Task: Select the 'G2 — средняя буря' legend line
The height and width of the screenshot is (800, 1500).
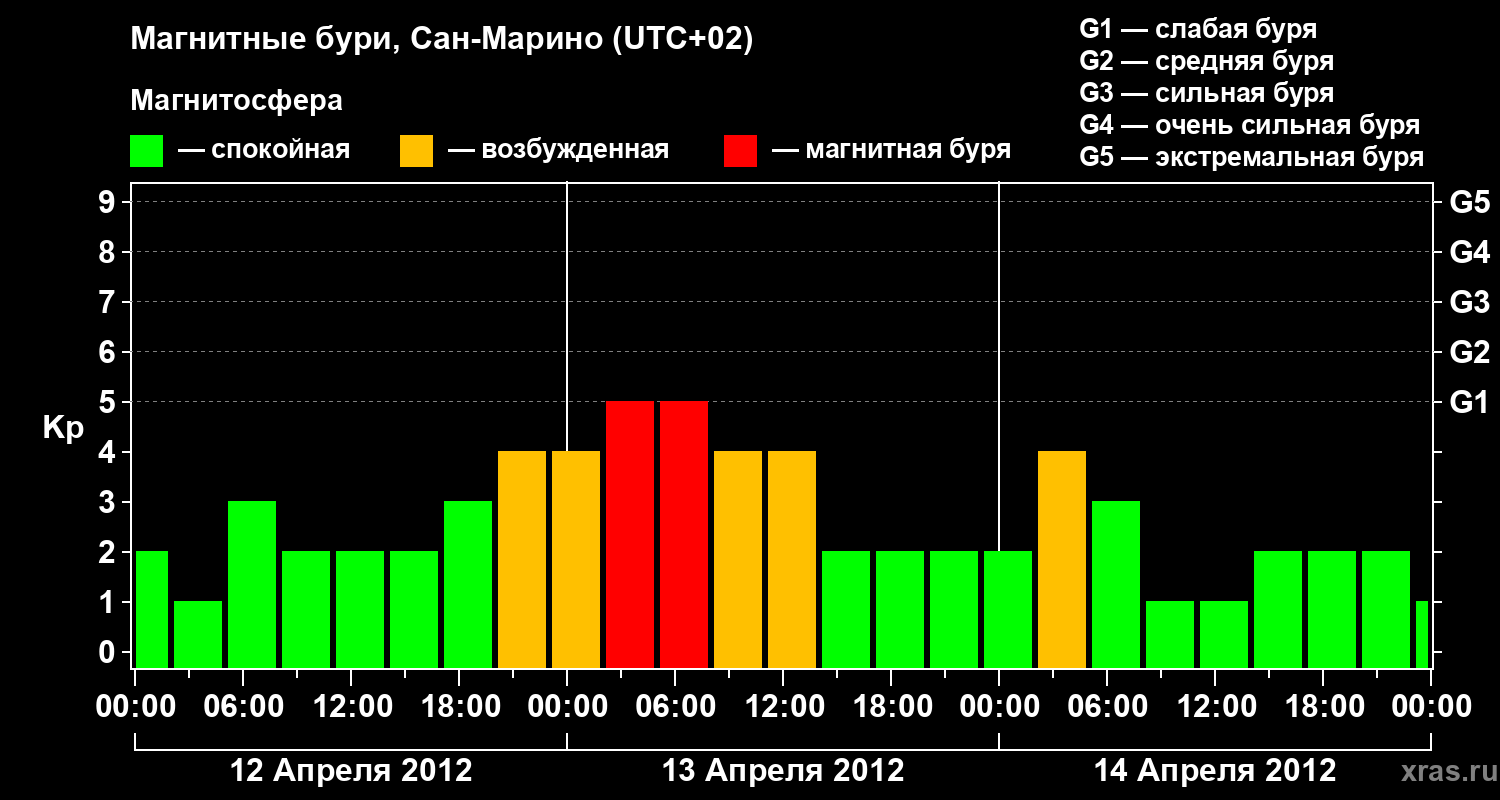Action: [1206, 61]
